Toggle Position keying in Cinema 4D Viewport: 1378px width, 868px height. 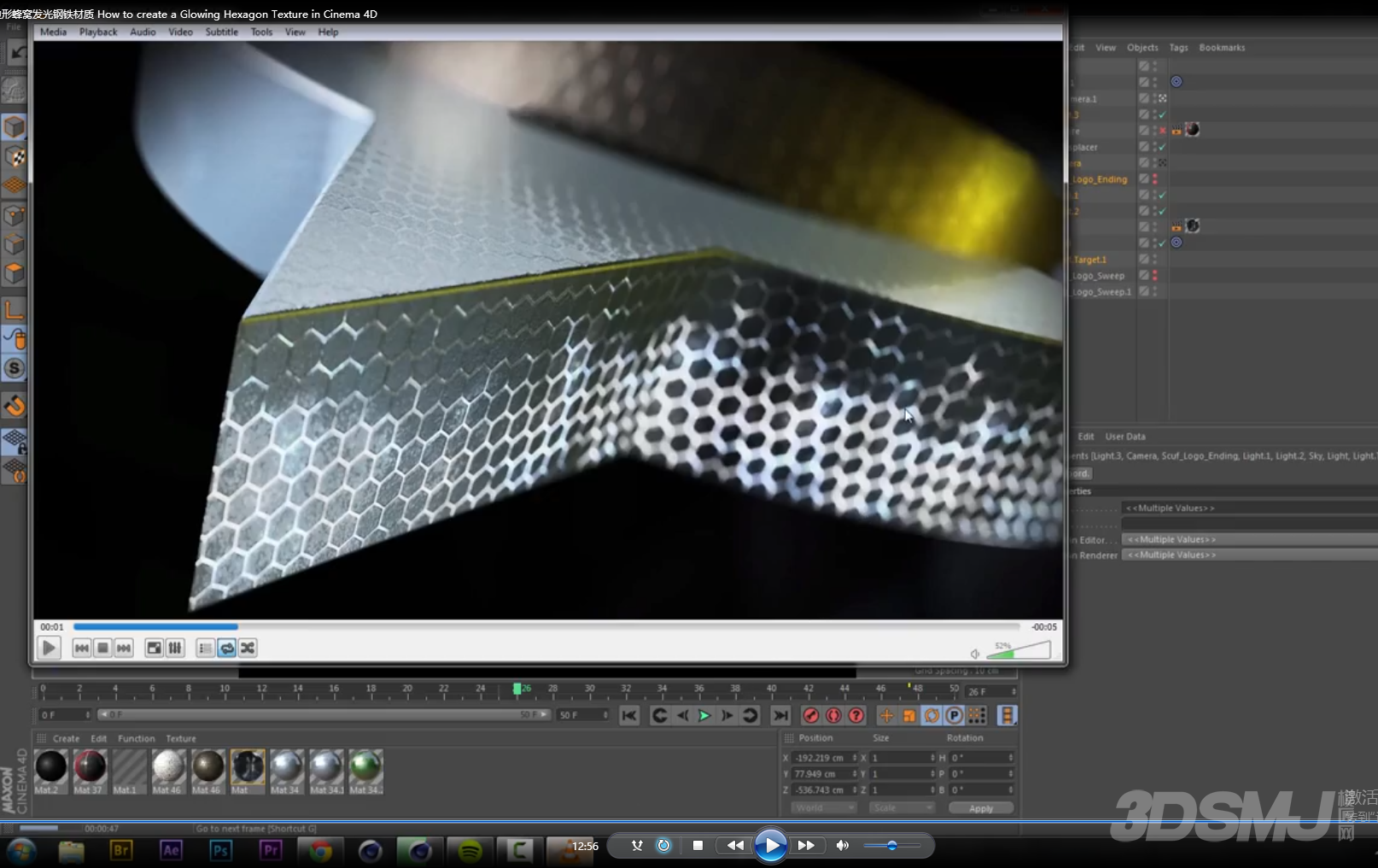[886, 715]
